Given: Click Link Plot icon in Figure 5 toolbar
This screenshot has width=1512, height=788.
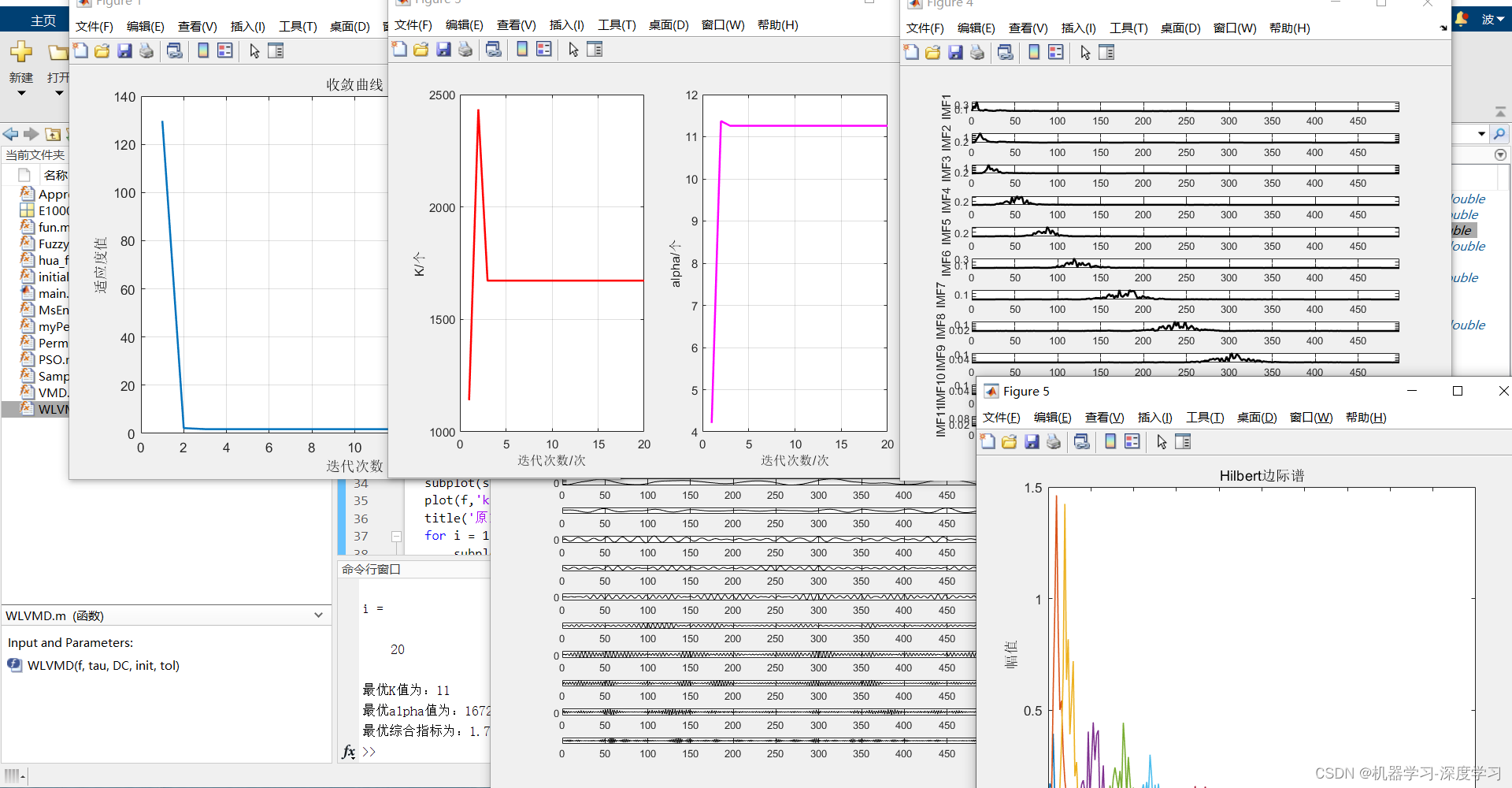Looking at the screenshot, I should click(1082, 441).
